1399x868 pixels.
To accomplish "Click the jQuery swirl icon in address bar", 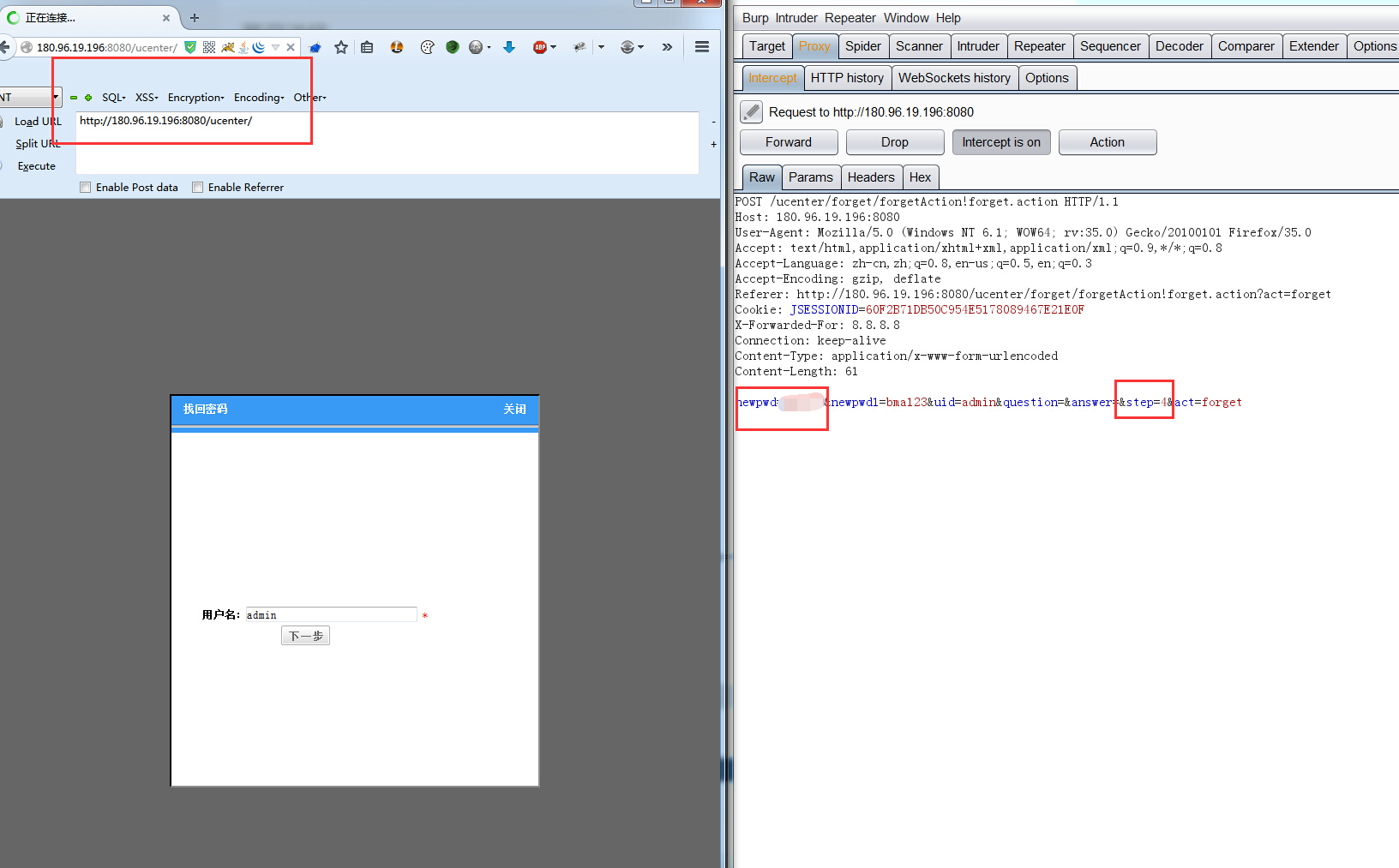I will [258, 47].
